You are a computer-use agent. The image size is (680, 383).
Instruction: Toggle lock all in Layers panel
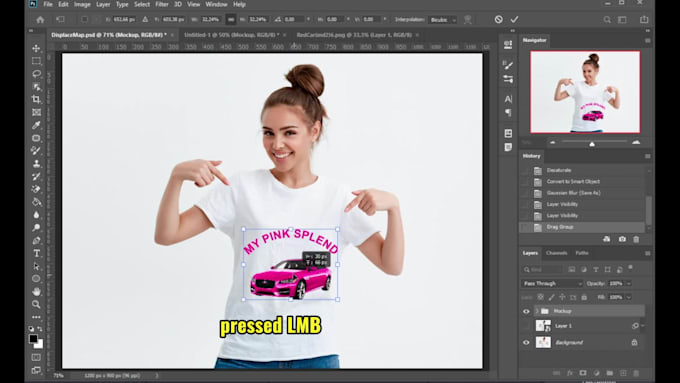tap(584, 297)
